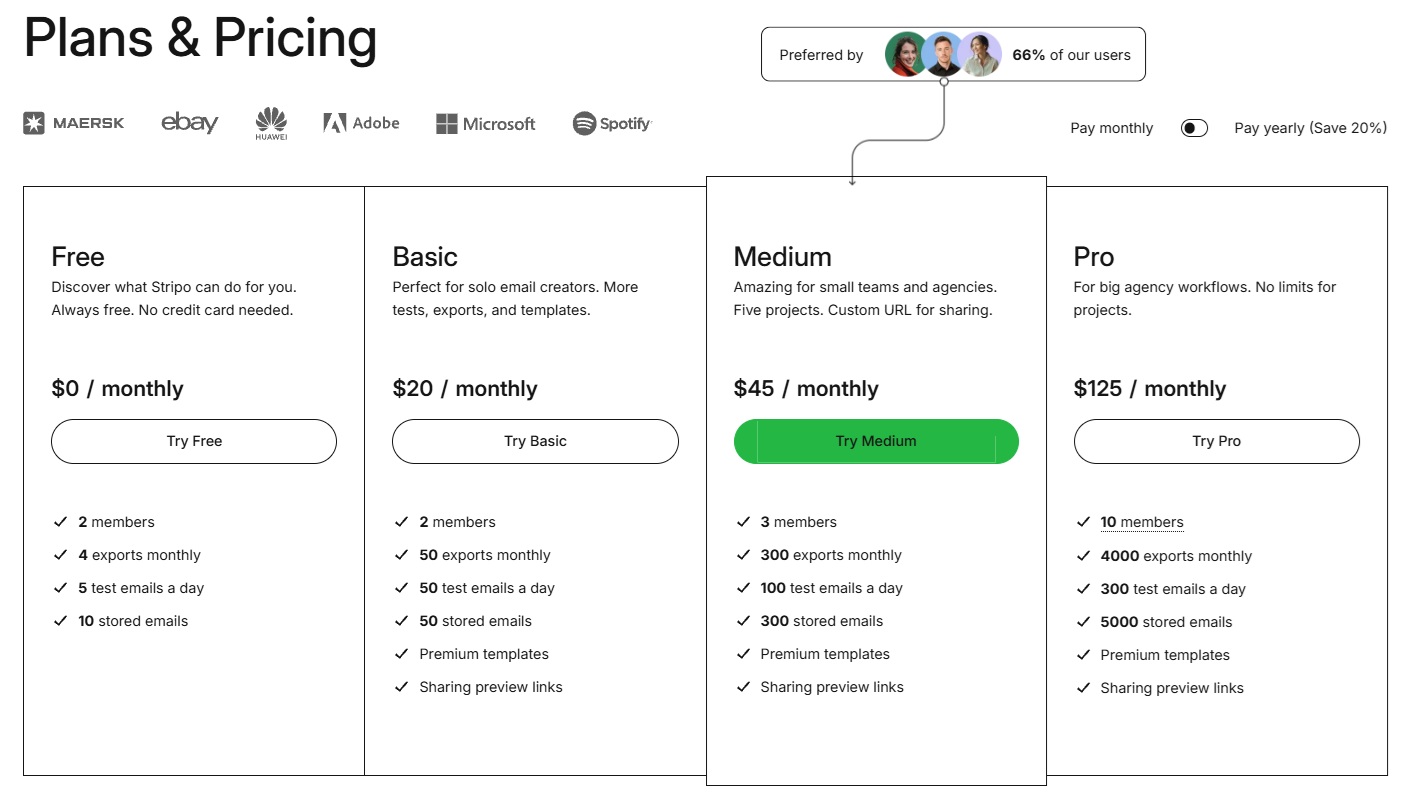Click the Microsoft logo
The image size is (1413, 800).
486,124
